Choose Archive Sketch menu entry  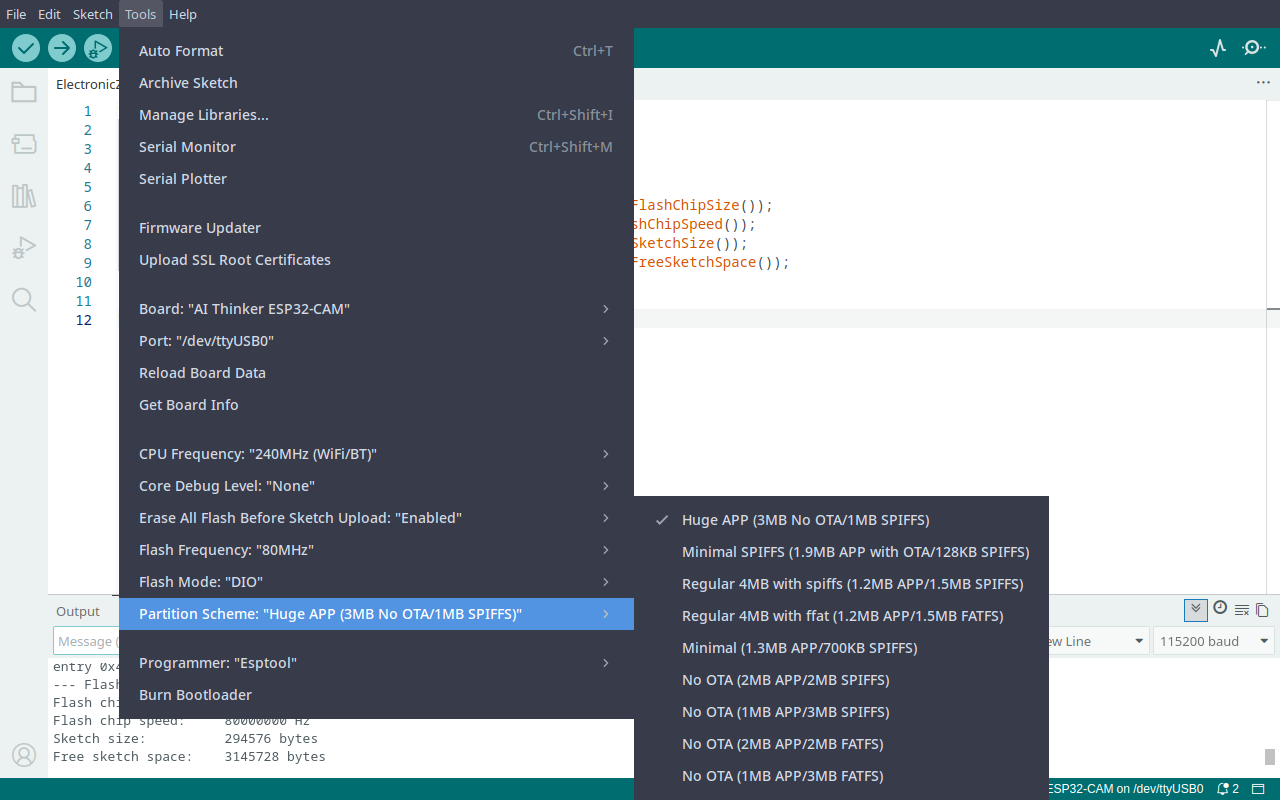pos(376,83)
